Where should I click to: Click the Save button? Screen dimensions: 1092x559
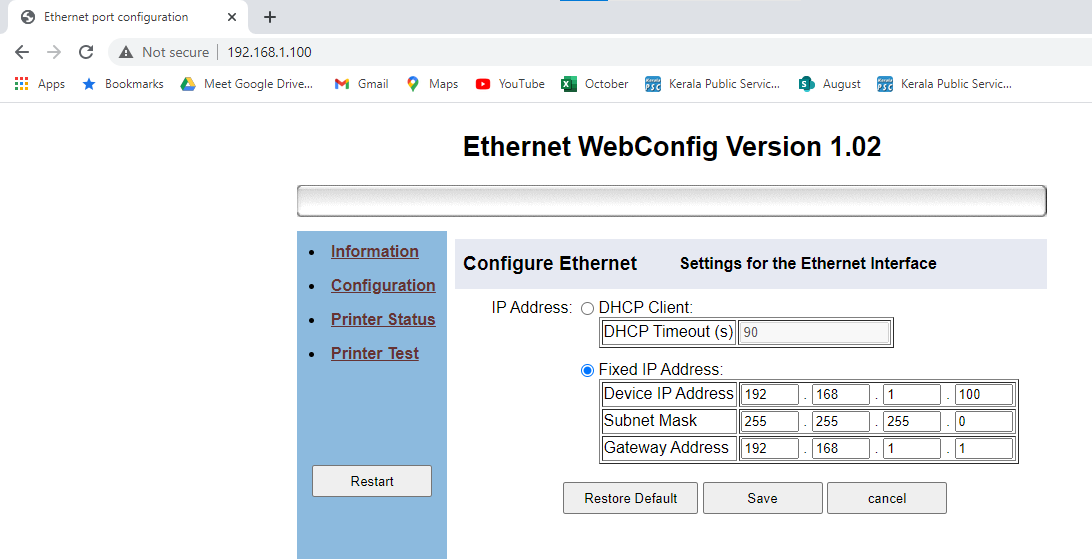coord(762,498)
